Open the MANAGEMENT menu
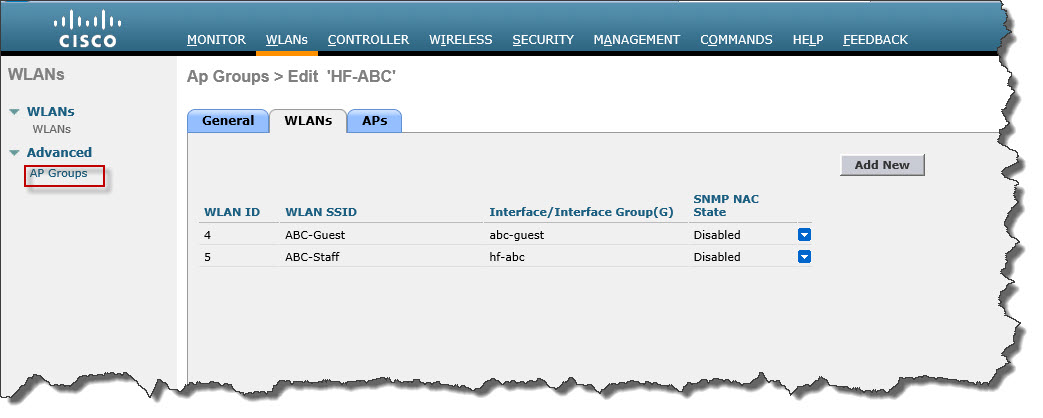 click(x=637, y=40)
